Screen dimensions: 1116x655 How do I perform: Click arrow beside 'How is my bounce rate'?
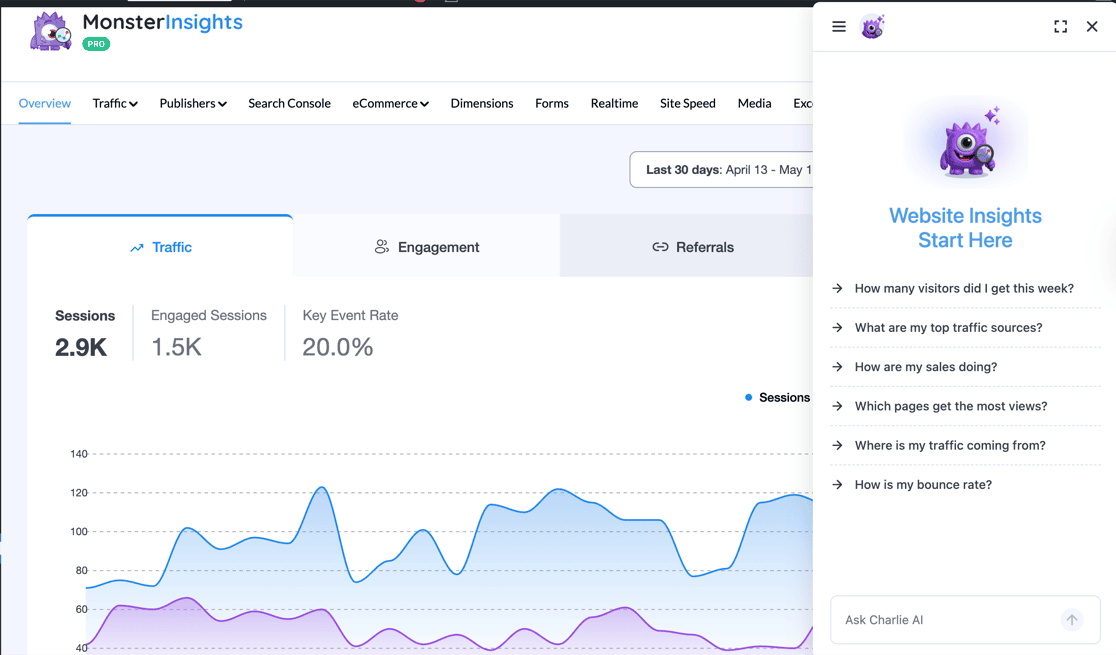838,484
